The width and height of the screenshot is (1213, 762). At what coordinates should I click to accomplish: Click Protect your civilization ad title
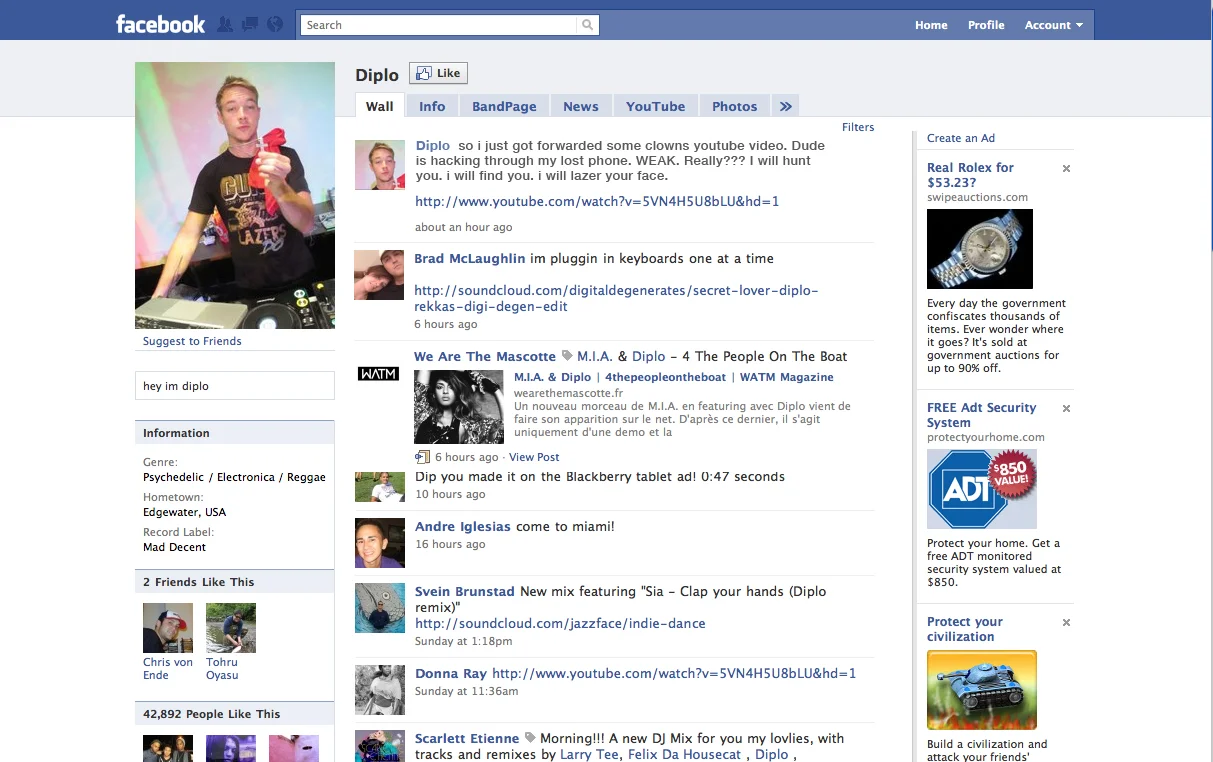coord(965,629)
